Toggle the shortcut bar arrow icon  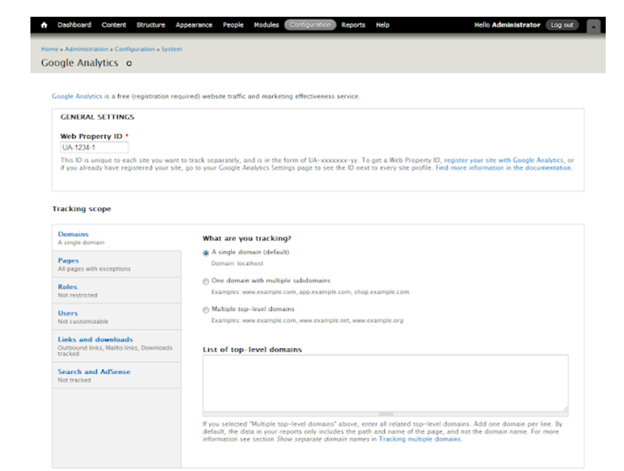593,27
